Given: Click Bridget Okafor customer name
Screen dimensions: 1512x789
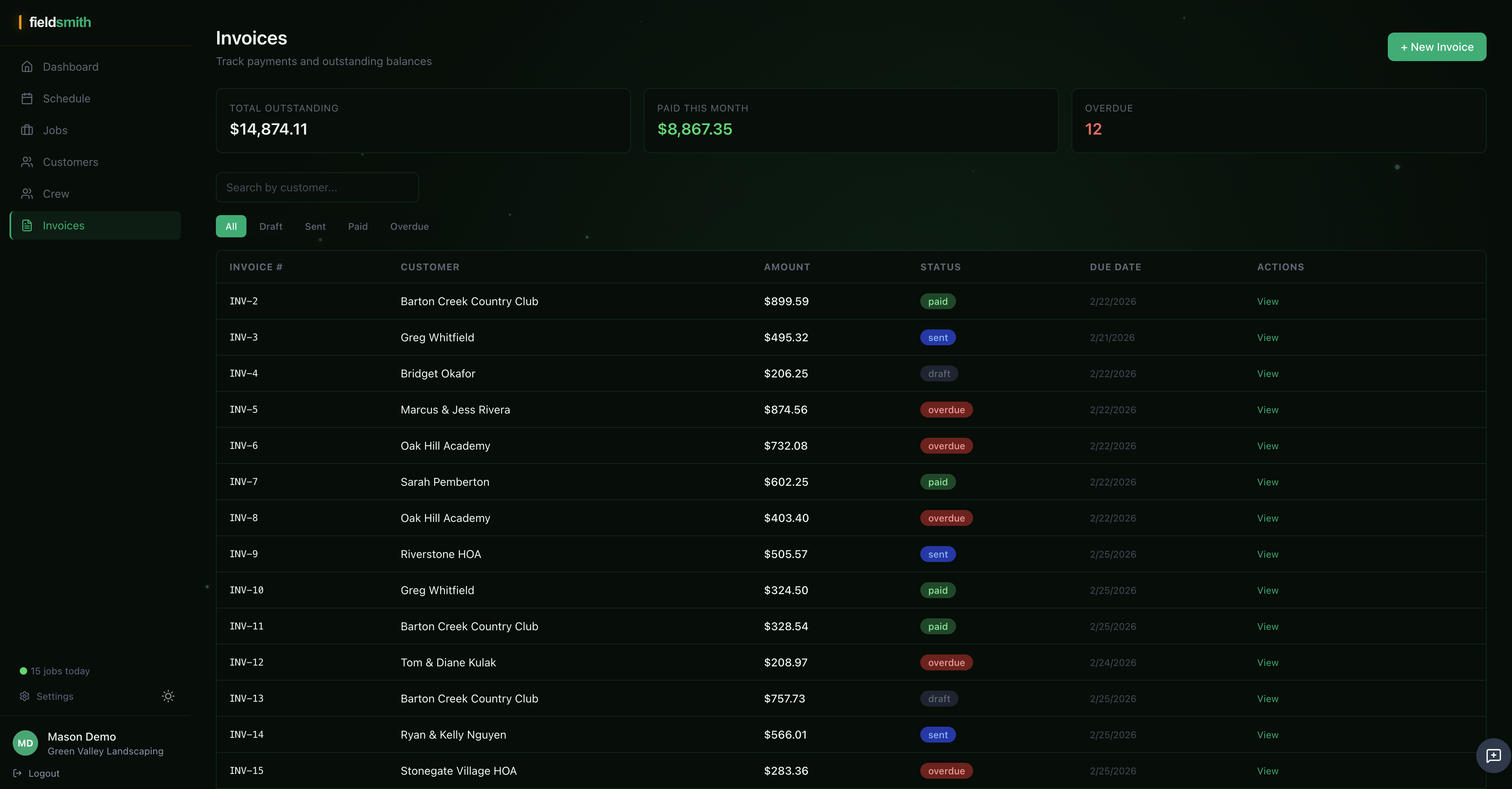Looking at the screenshot, I should click(x=438, y=374).
